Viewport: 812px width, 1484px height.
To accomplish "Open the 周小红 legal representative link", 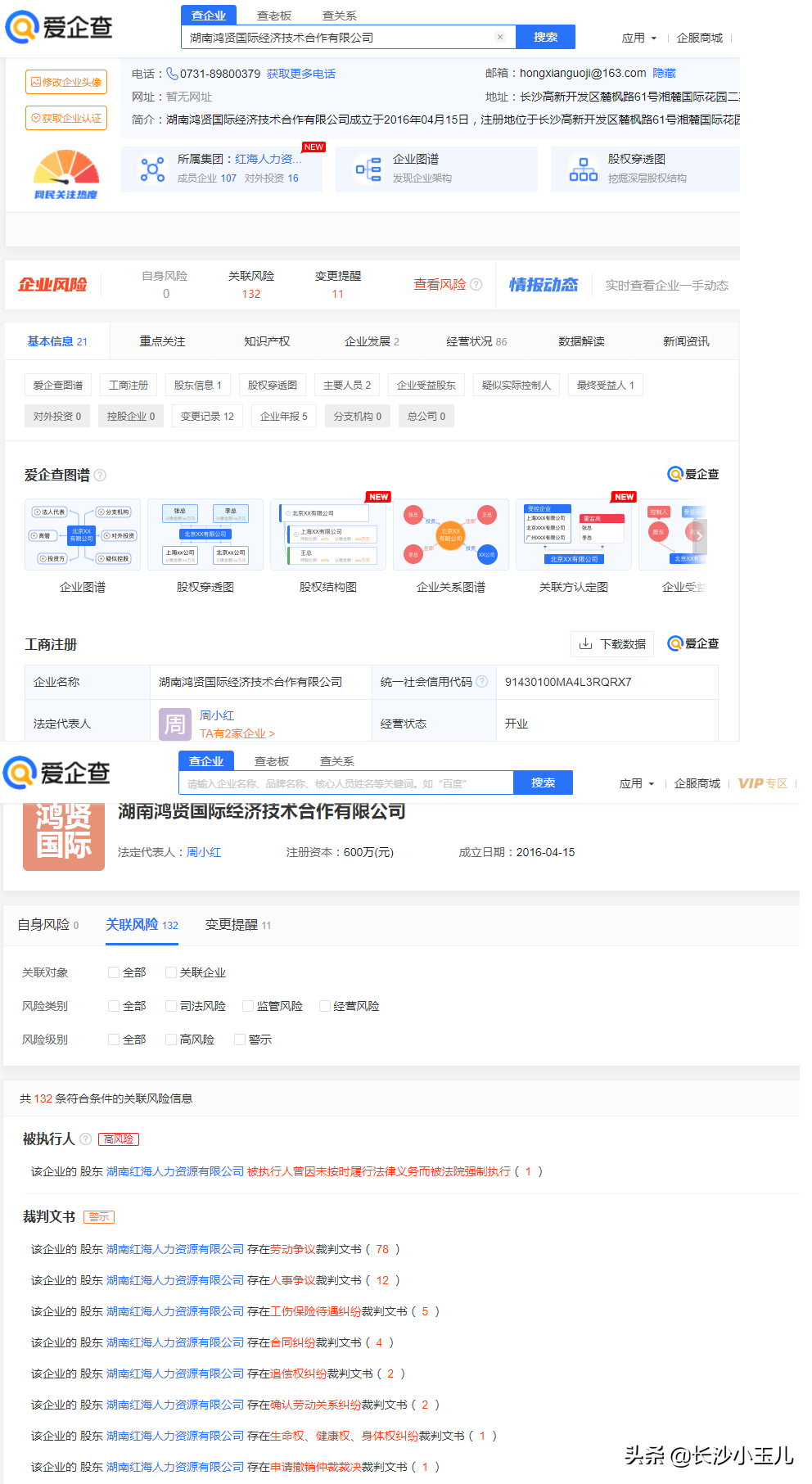I will click(217, 715).
